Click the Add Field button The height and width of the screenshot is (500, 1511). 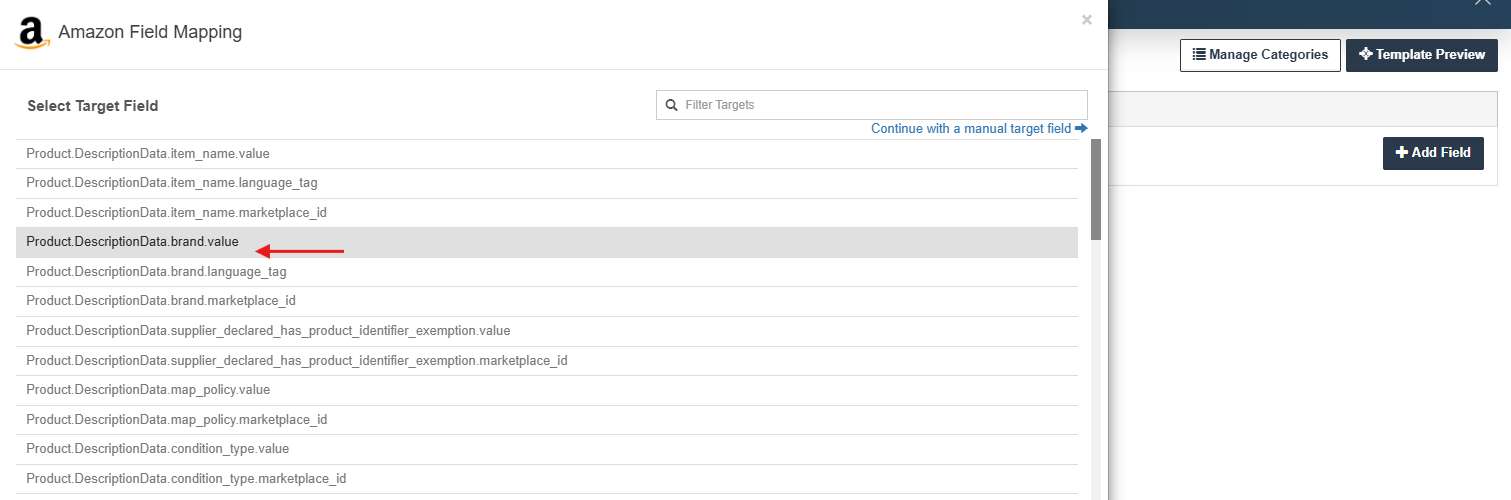pos(1433,153)
